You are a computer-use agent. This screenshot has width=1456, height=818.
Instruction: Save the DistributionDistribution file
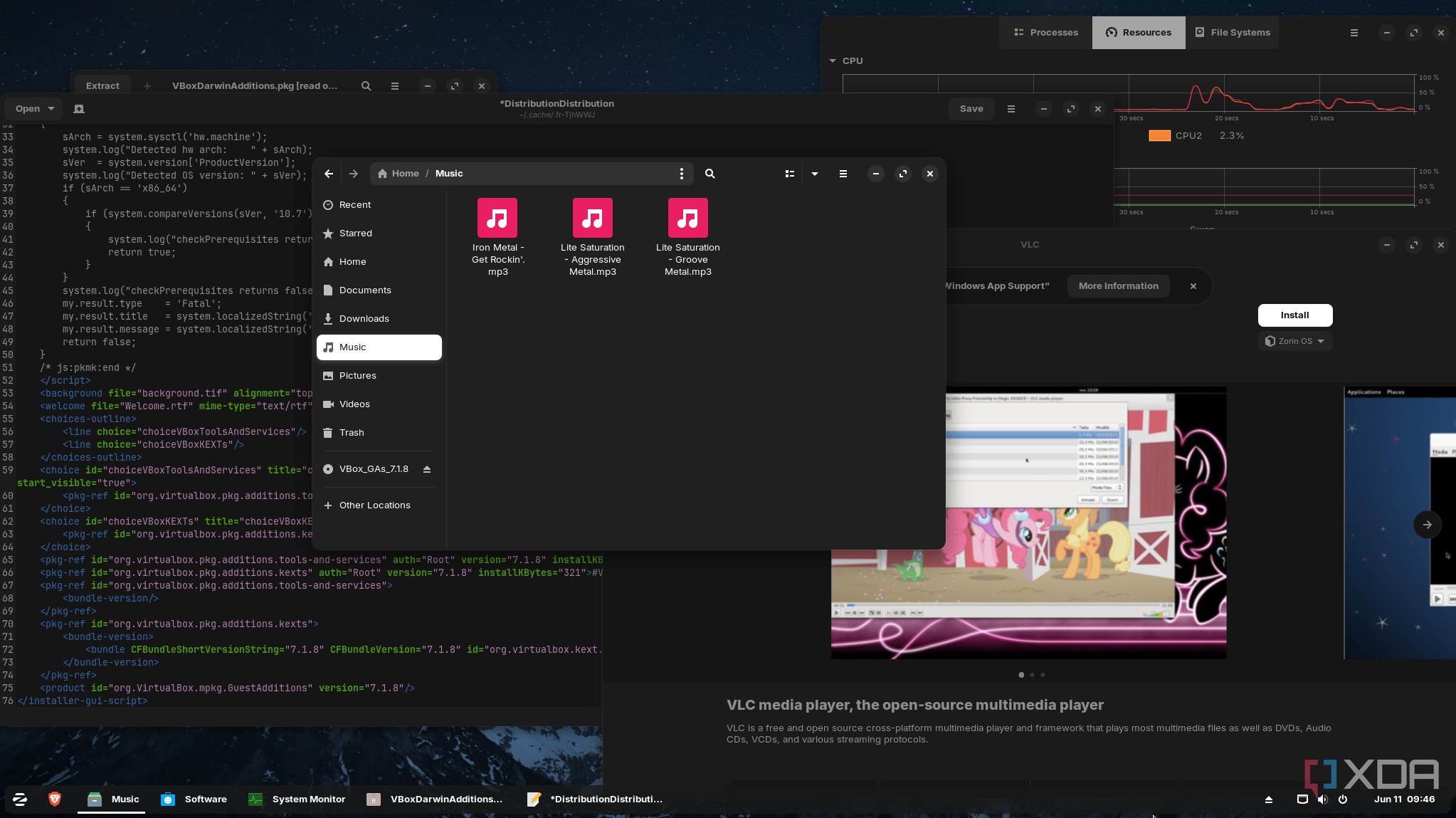(971, 109)
